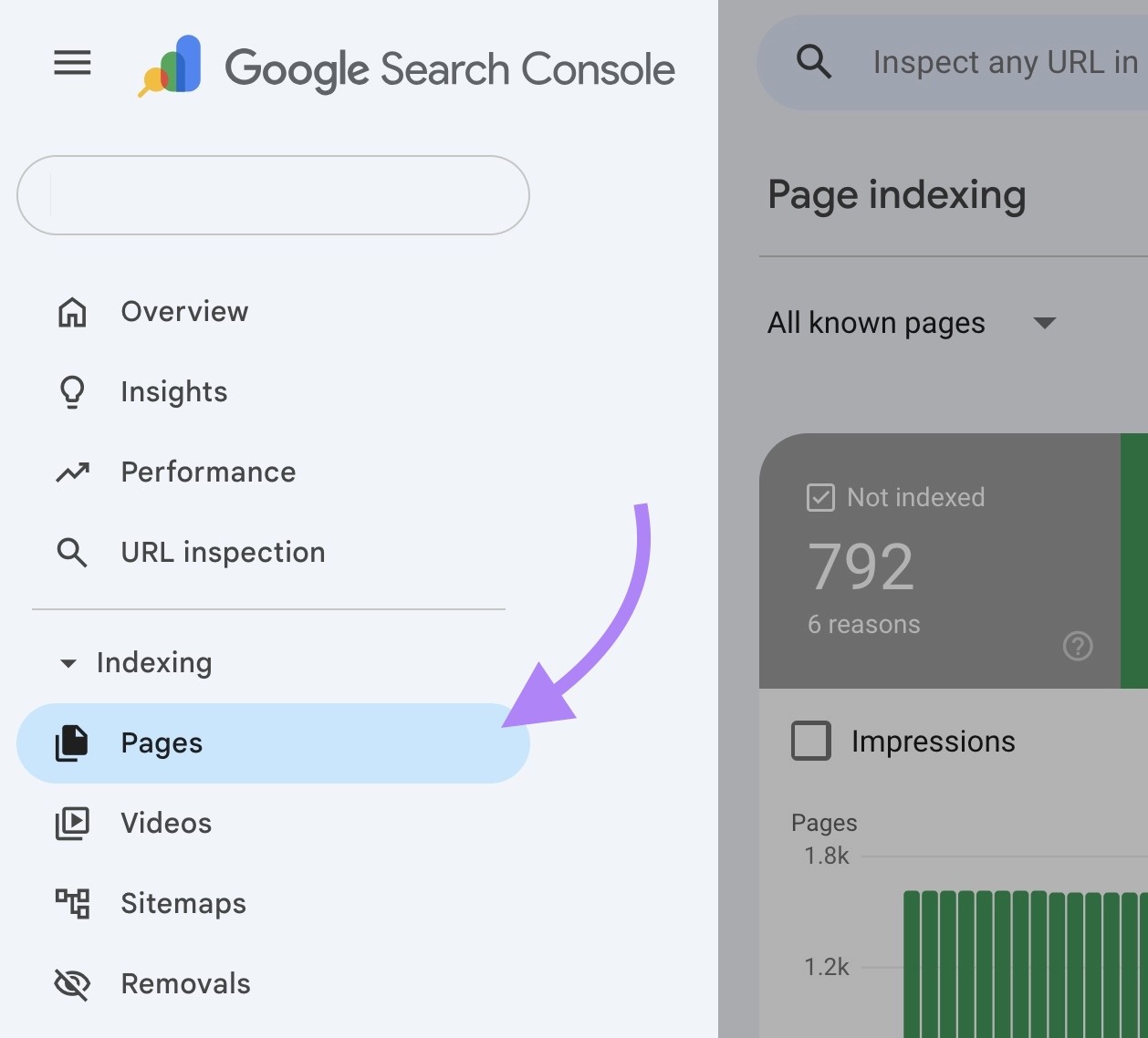Select the Overview home icon
Image resolution: width=1148 pixels, height=1038 pixels.
(x=72, y=311)
